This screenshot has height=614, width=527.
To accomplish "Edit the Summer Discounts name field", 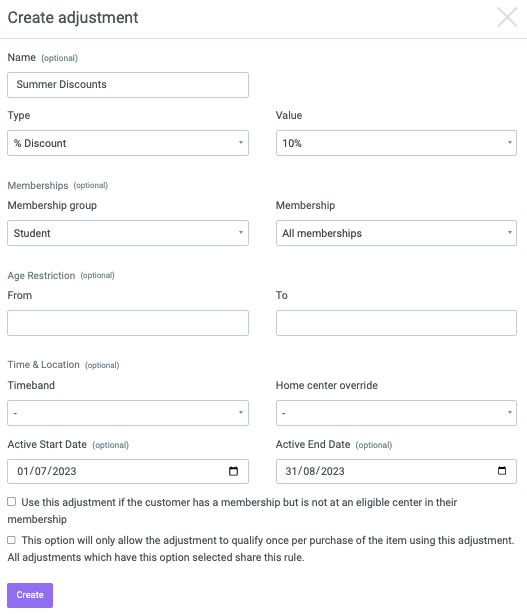I will point(128,85).
